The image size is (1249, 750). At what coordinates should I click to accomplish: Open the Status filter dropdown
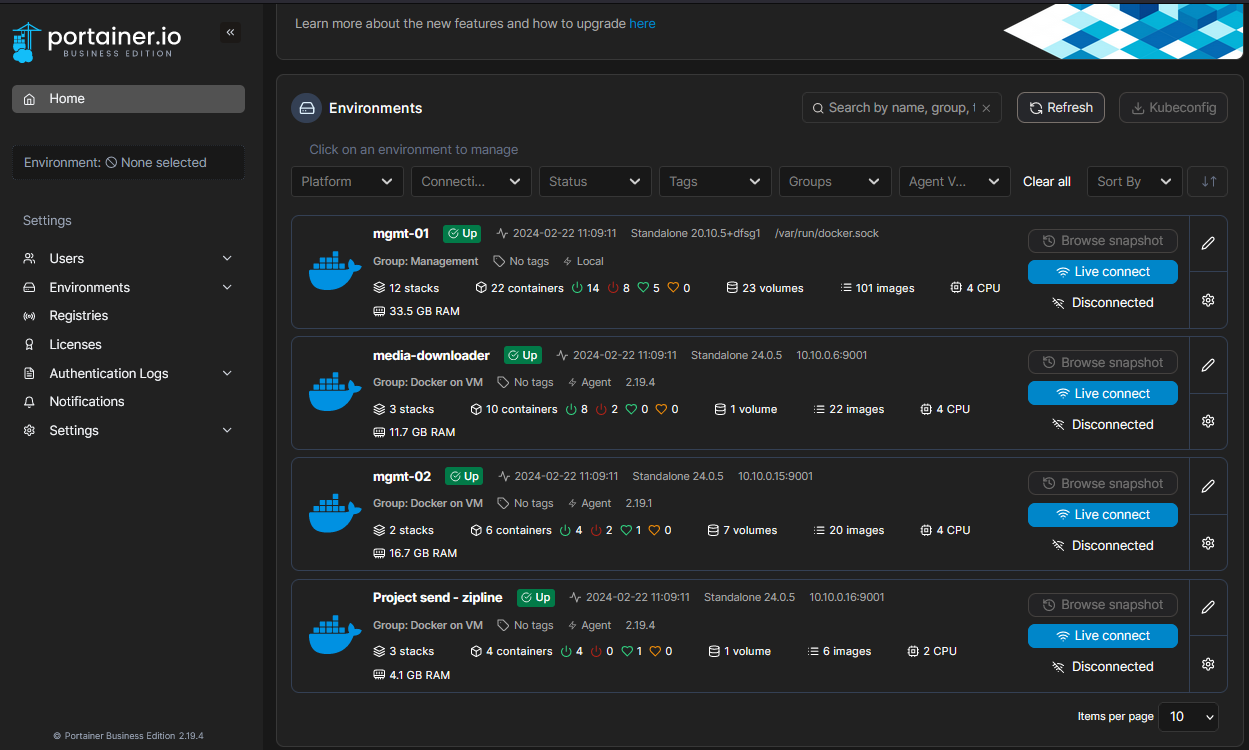[594, 181]
